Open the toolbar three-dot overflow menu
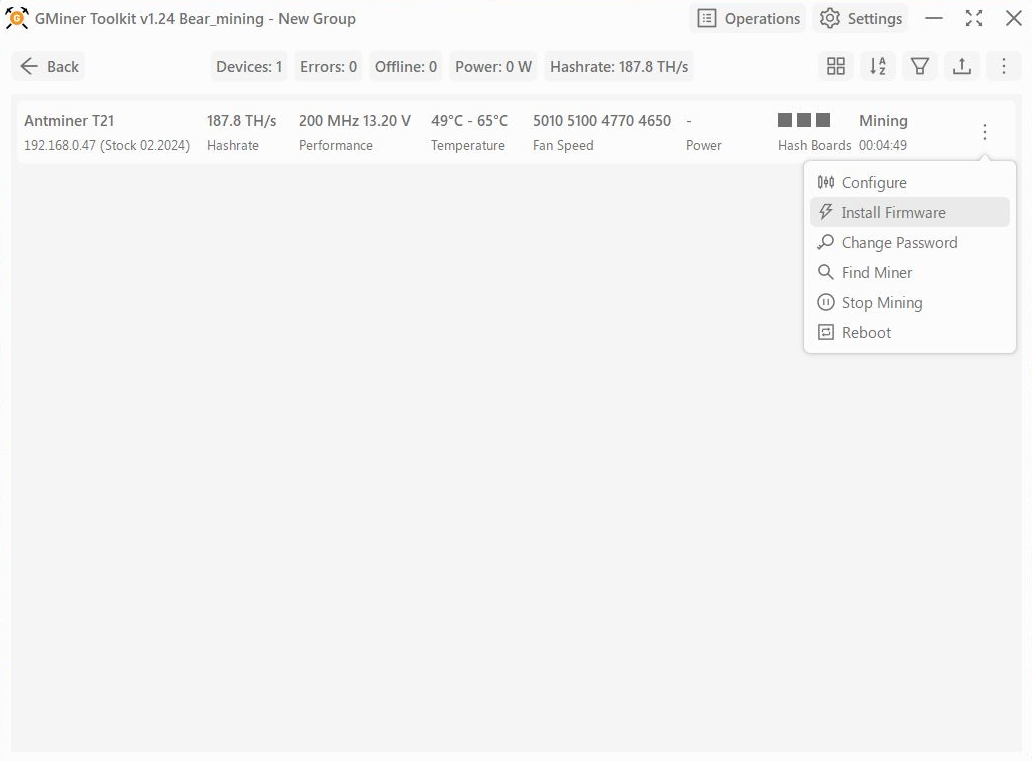This screenshot has width=1032, height=761. coord(1004,66)
